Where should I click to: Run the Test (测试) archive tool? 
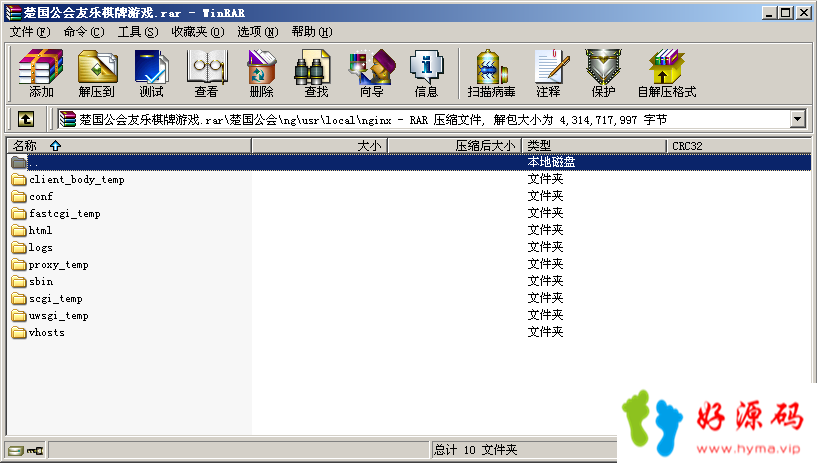151,73
